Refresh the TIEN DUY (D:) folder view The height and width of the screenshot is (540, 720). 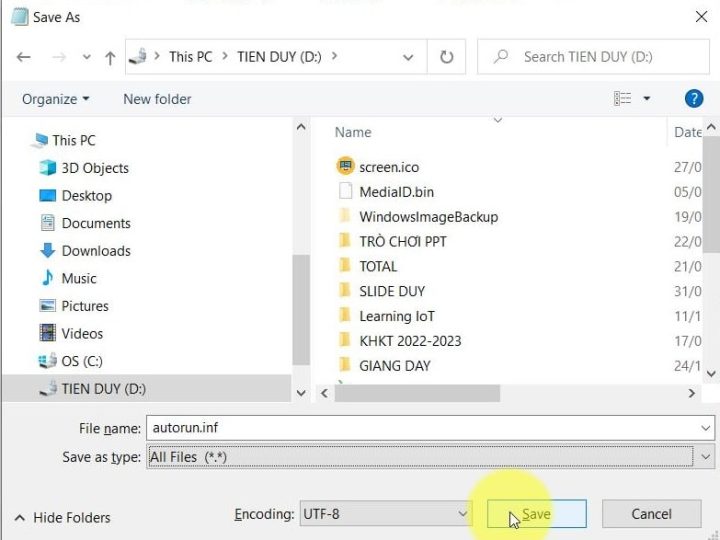446,57
